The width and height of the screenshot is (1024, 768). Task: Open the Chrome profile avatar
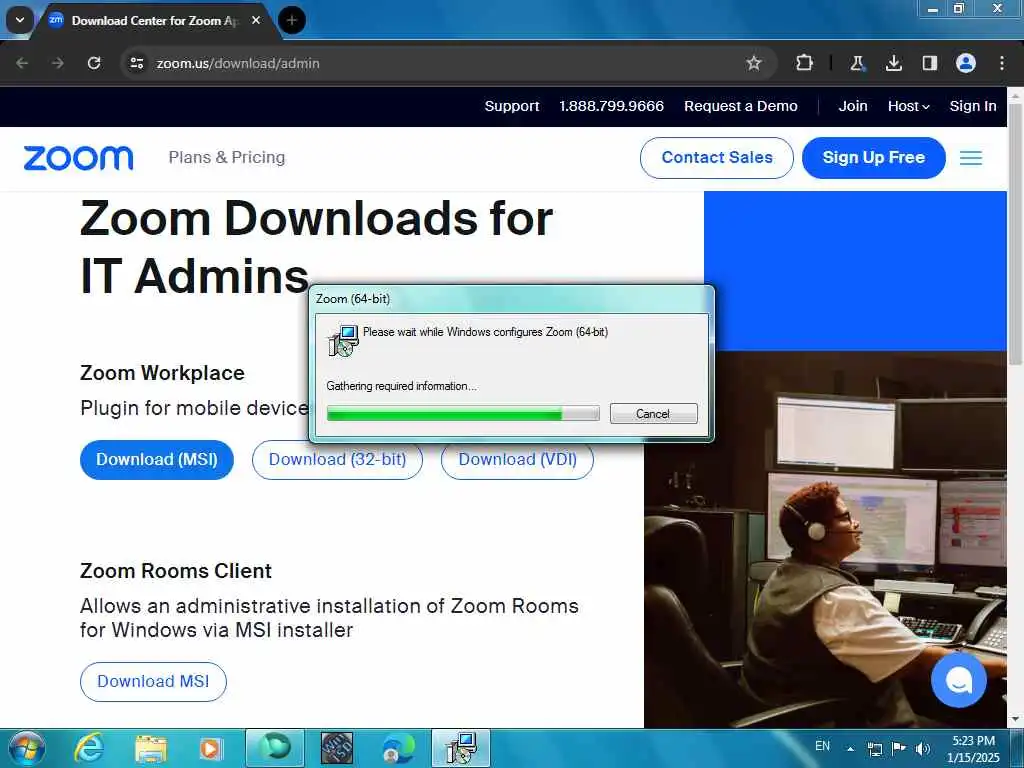(x=966, y=63)
